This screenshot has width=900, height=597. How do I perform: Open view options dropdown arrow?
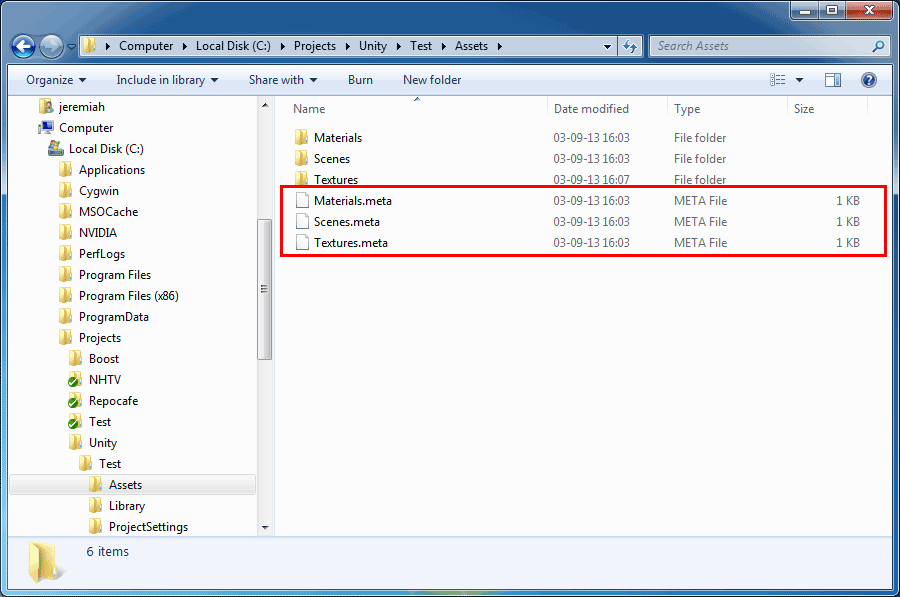pyautogui.click(x=799, y=80)
